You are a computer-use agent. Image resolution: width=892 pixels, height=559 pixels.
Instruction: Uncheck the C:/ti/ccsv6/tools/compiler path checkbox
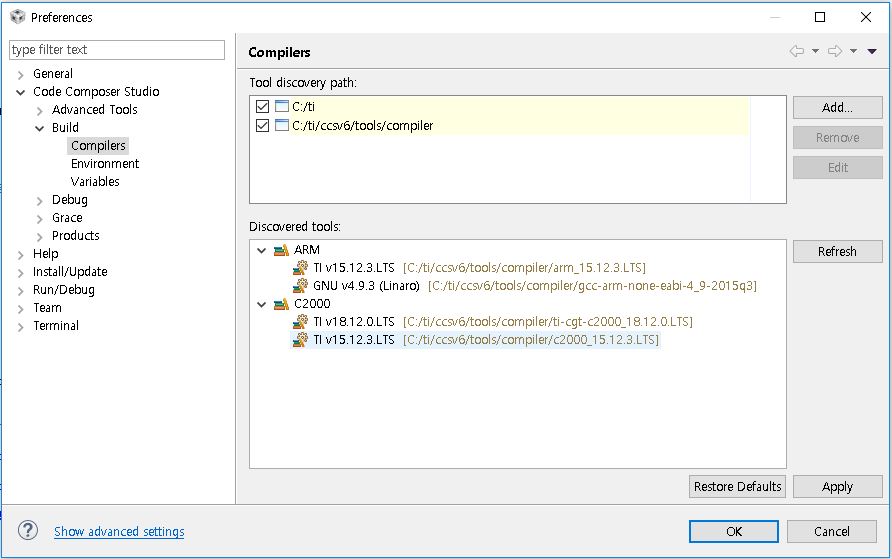pyautogui.click(x=263, y=126)
